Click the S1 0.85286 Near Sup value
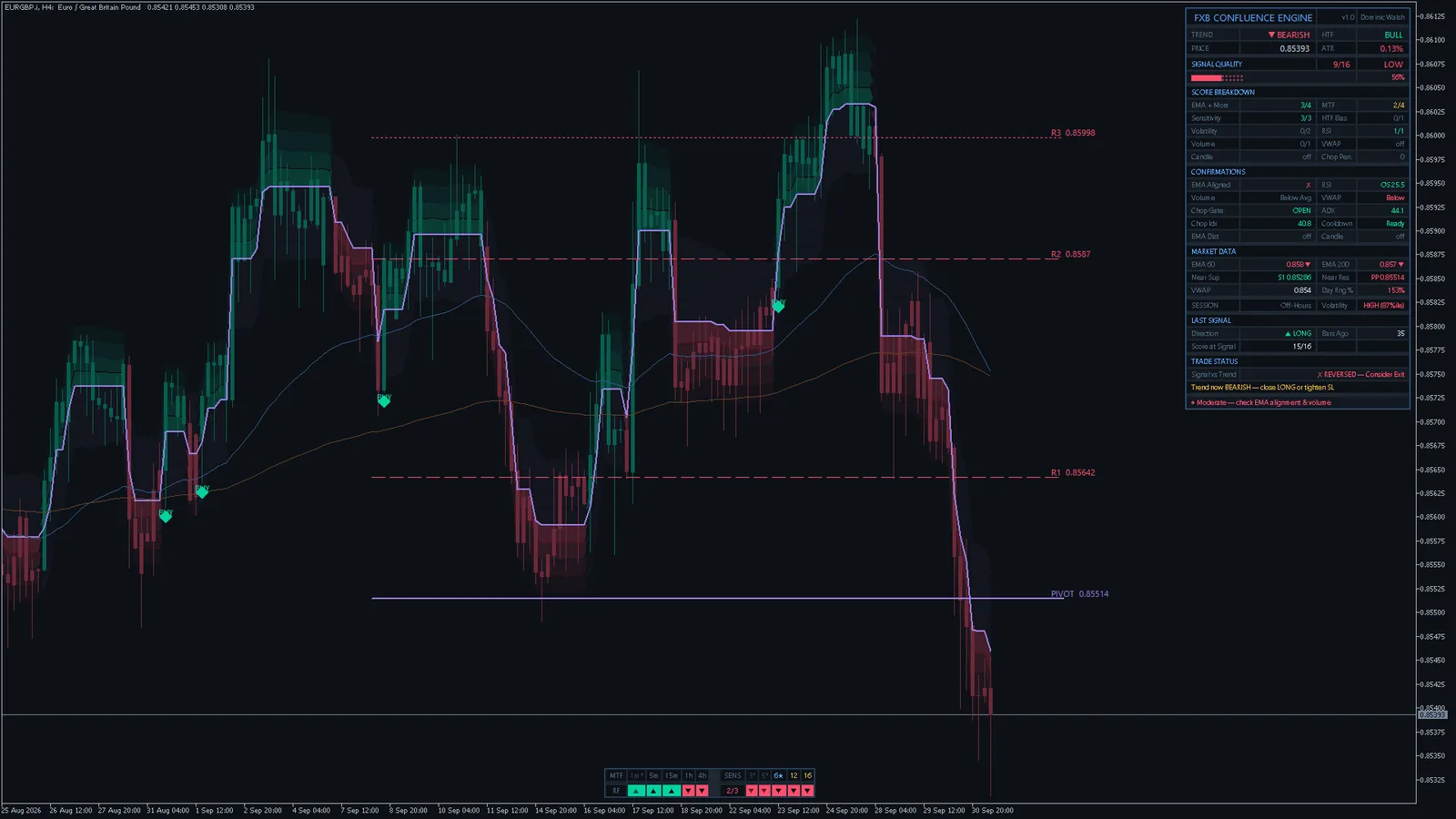The height and width of the screenshot is (819, 1456). [1294, 278]
